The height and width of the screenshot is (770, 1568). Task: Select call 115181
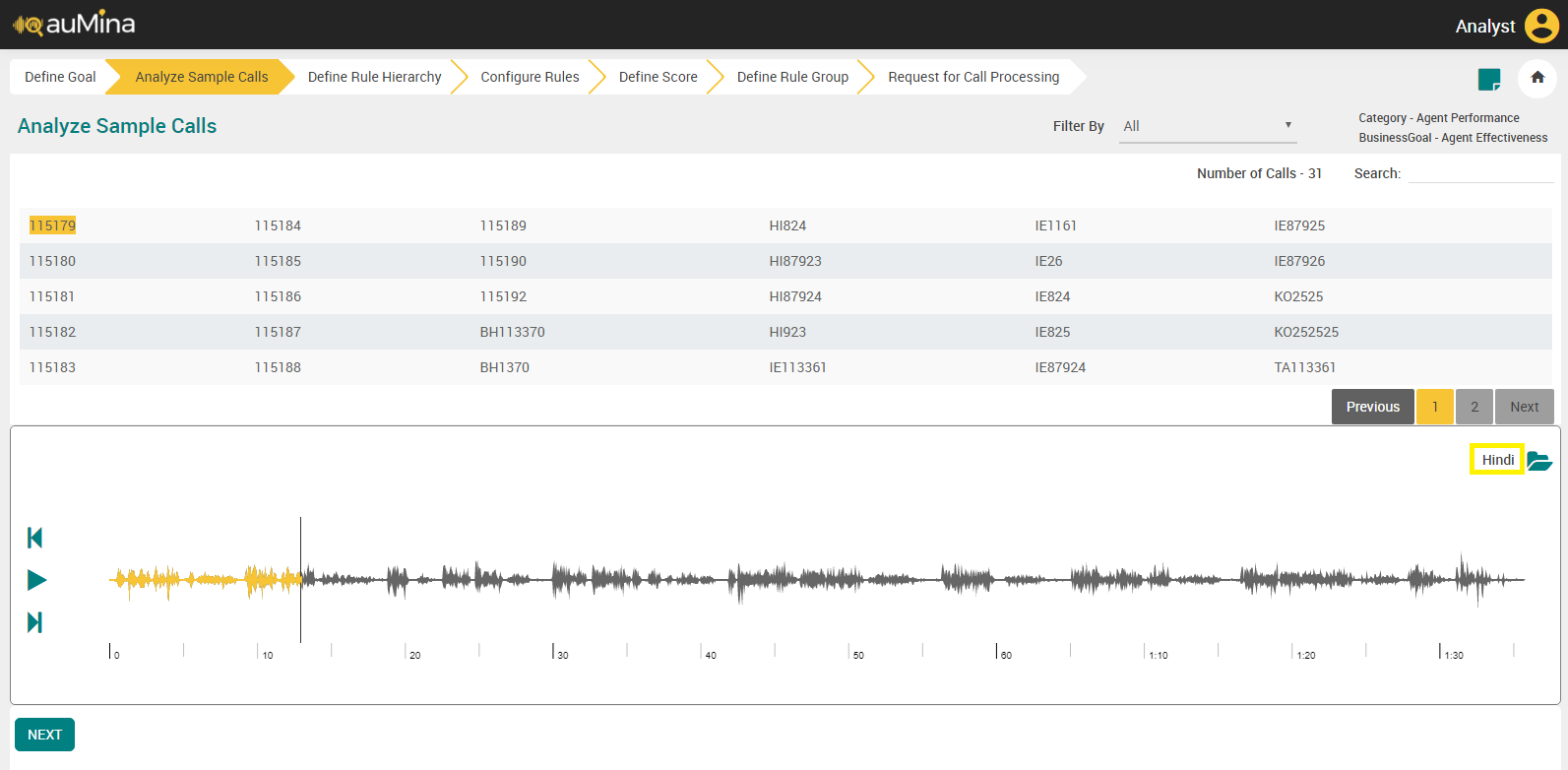point(52,296)
